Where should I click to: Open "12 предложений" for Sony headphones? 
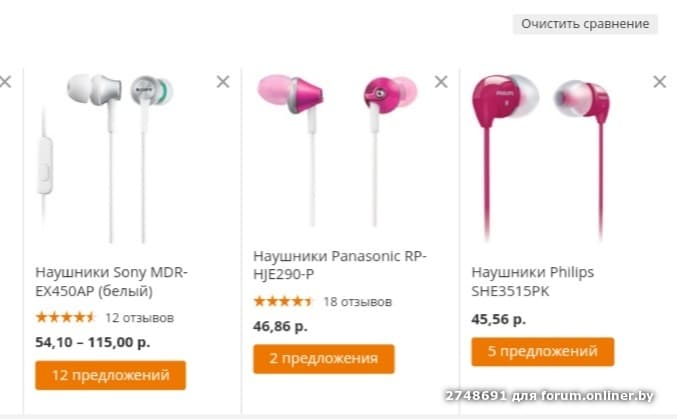pos(110,375)
